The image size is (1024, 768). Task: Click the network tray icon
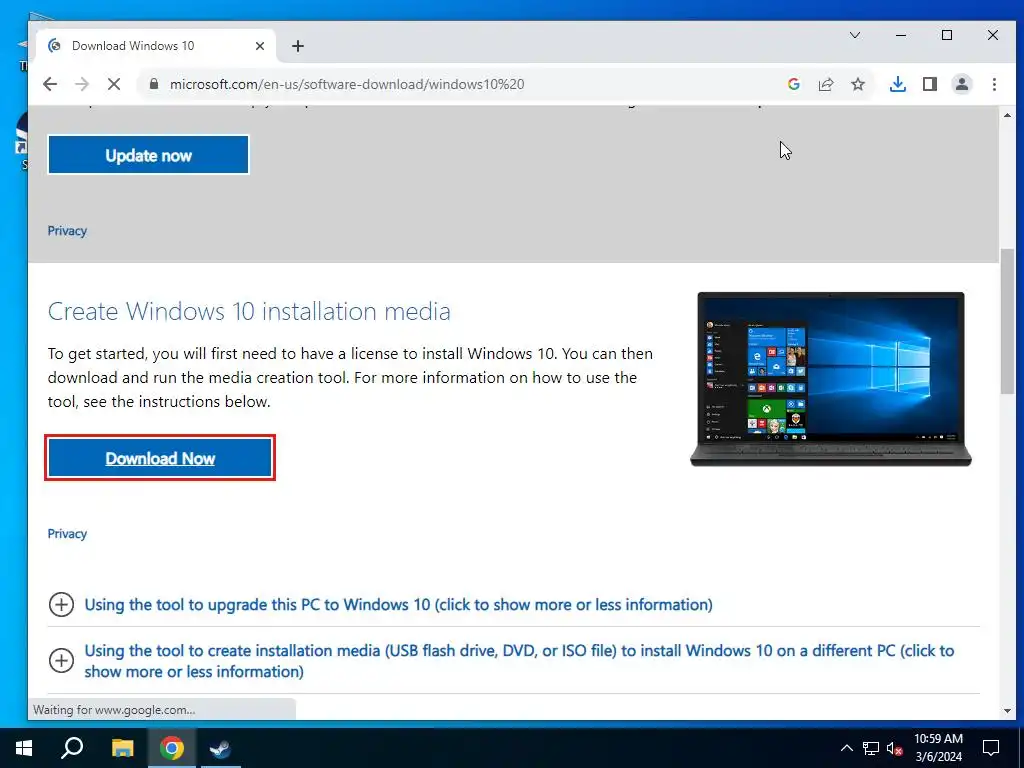click(x=871, y=748)
